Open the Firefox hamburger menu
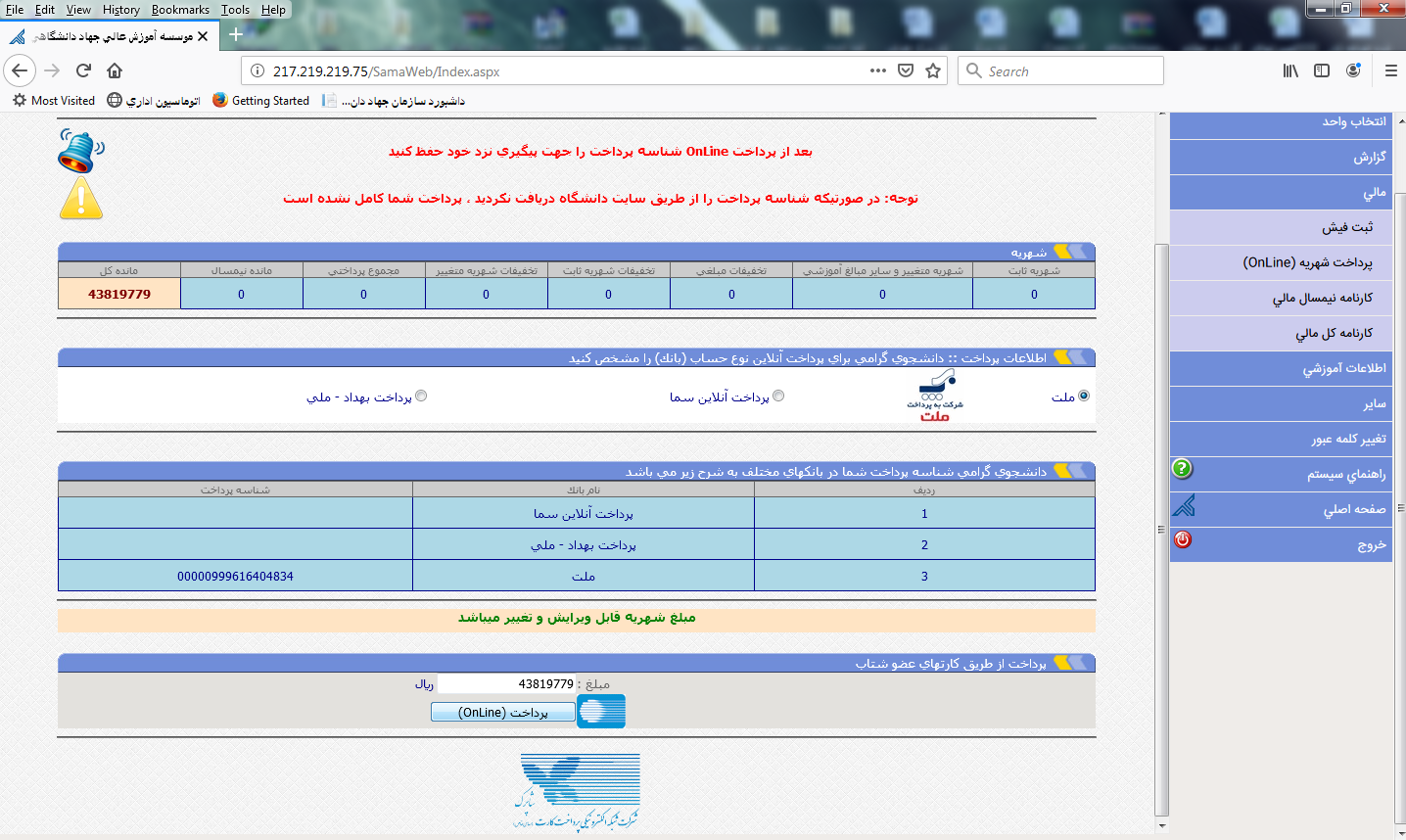The image size is (1406, 840). click(x=1390, y=70)
